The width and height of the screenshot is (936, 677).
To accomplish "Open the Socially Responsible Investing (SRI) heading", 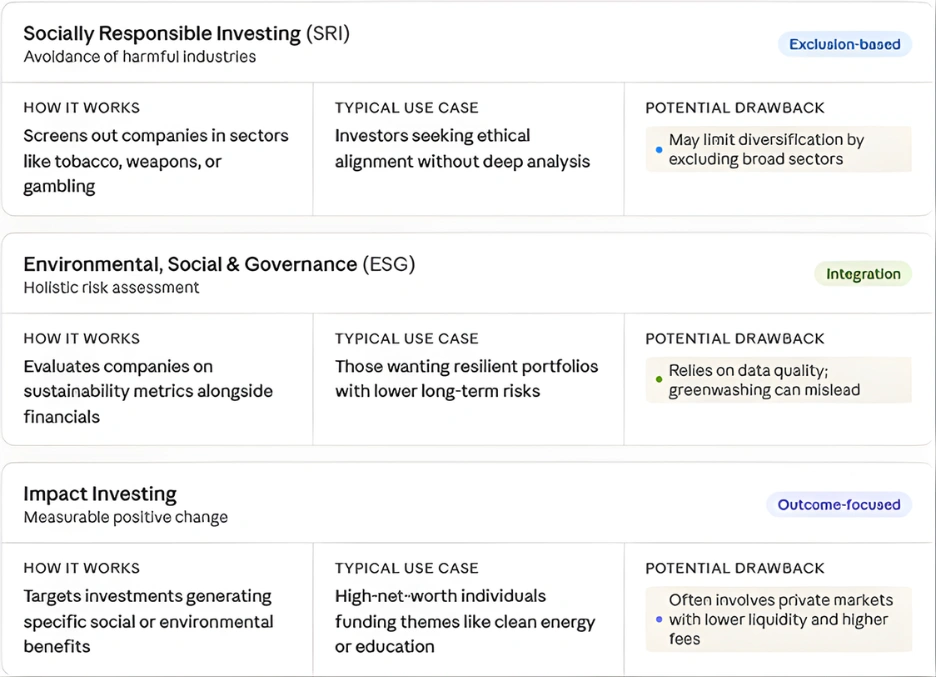I will (186, 33).
